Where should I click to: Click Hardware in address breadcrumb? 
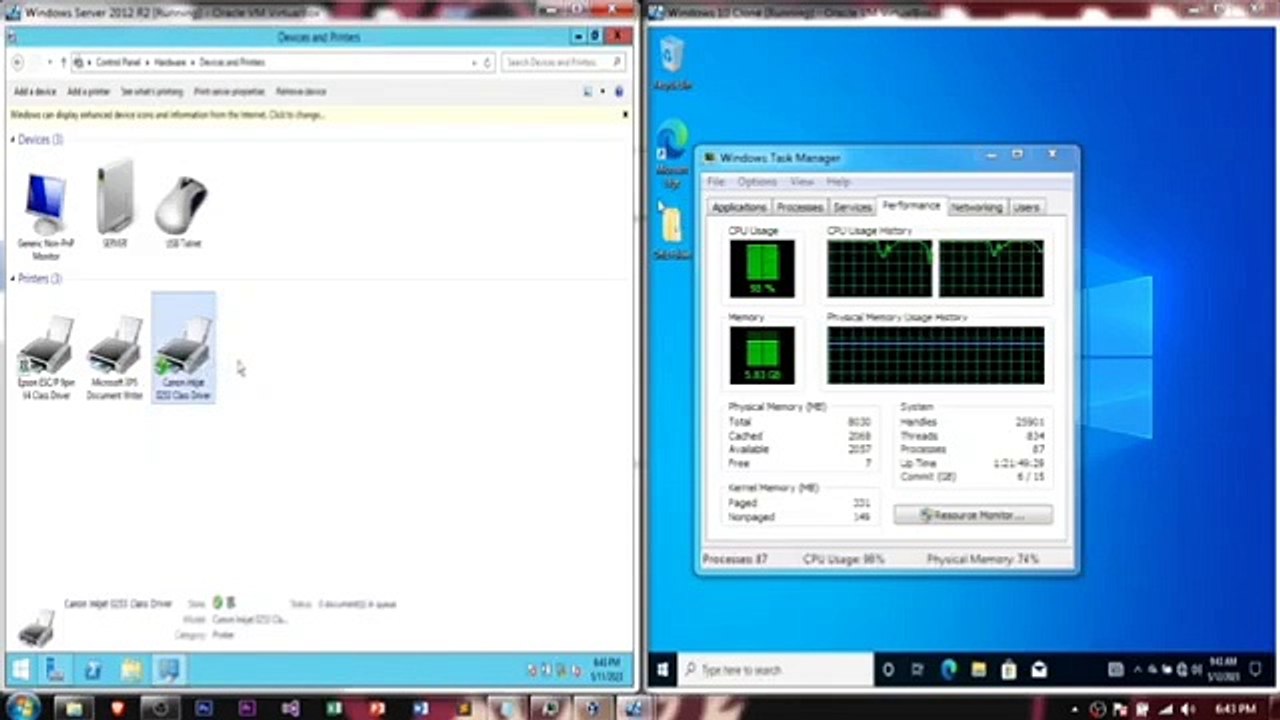(170, 62)
